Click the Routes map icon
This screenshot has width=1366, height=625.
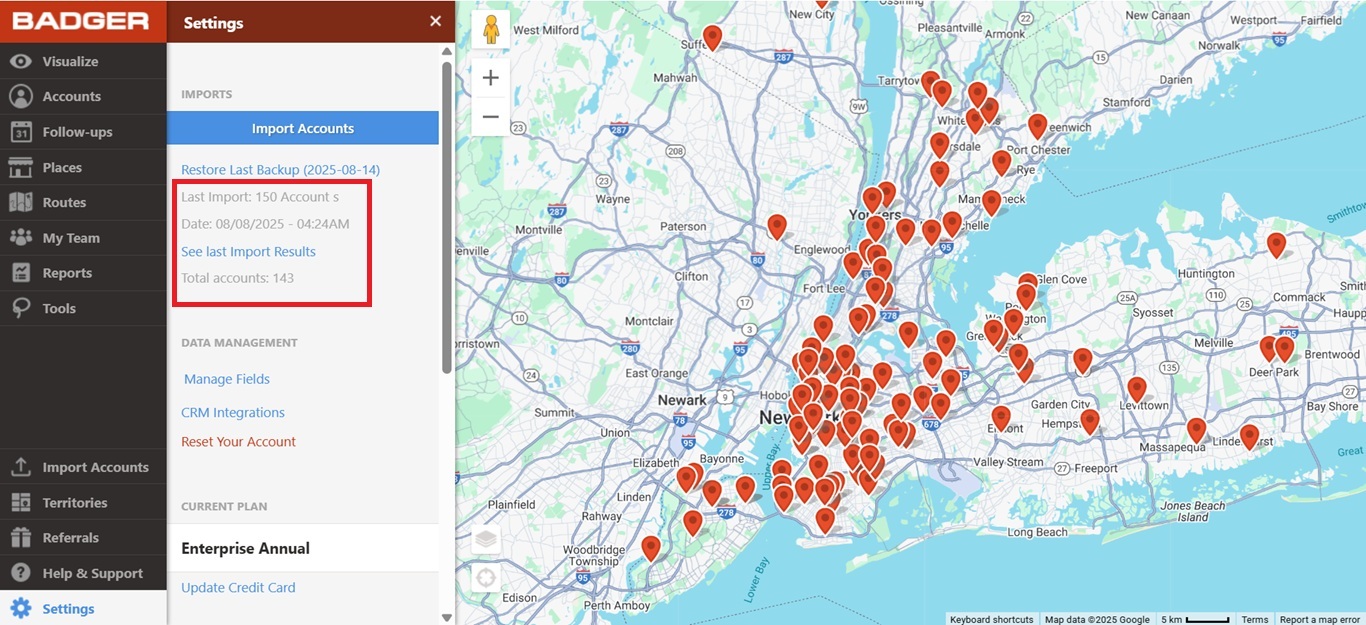click(x=21, y=202)
